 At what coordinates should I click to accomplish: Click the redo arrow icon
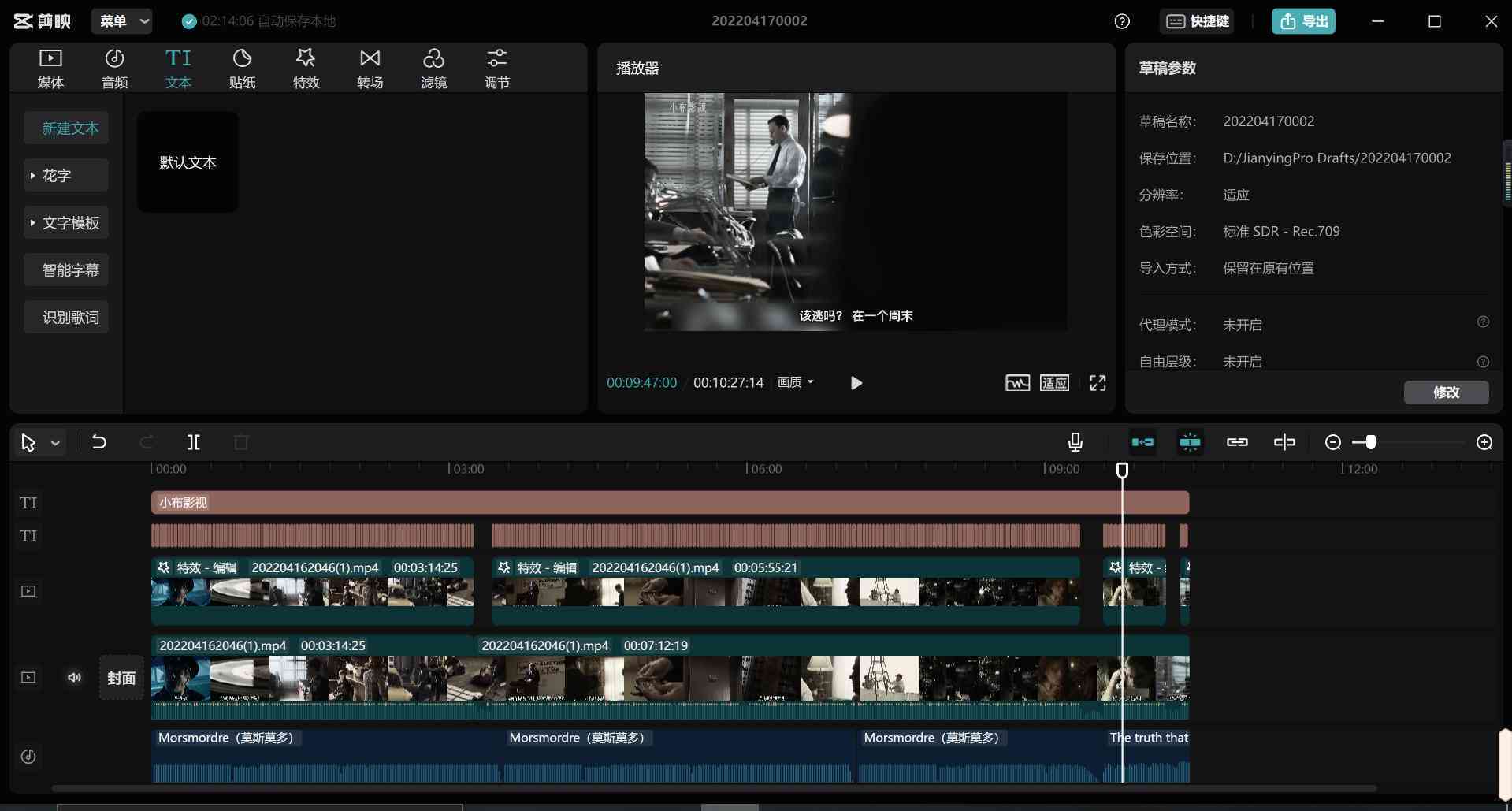[146, 442]
